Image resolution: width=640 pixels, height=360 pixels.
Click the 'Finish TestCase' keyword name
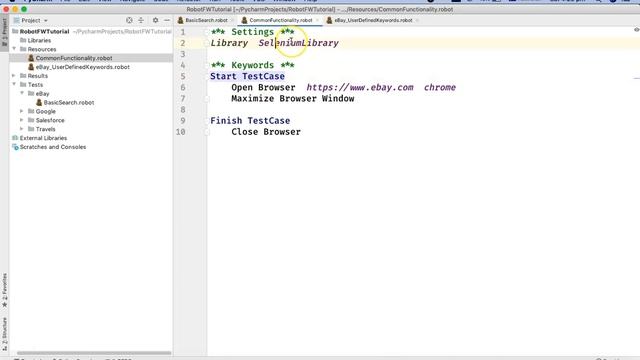pyautogui.click(x=250, y=121)
